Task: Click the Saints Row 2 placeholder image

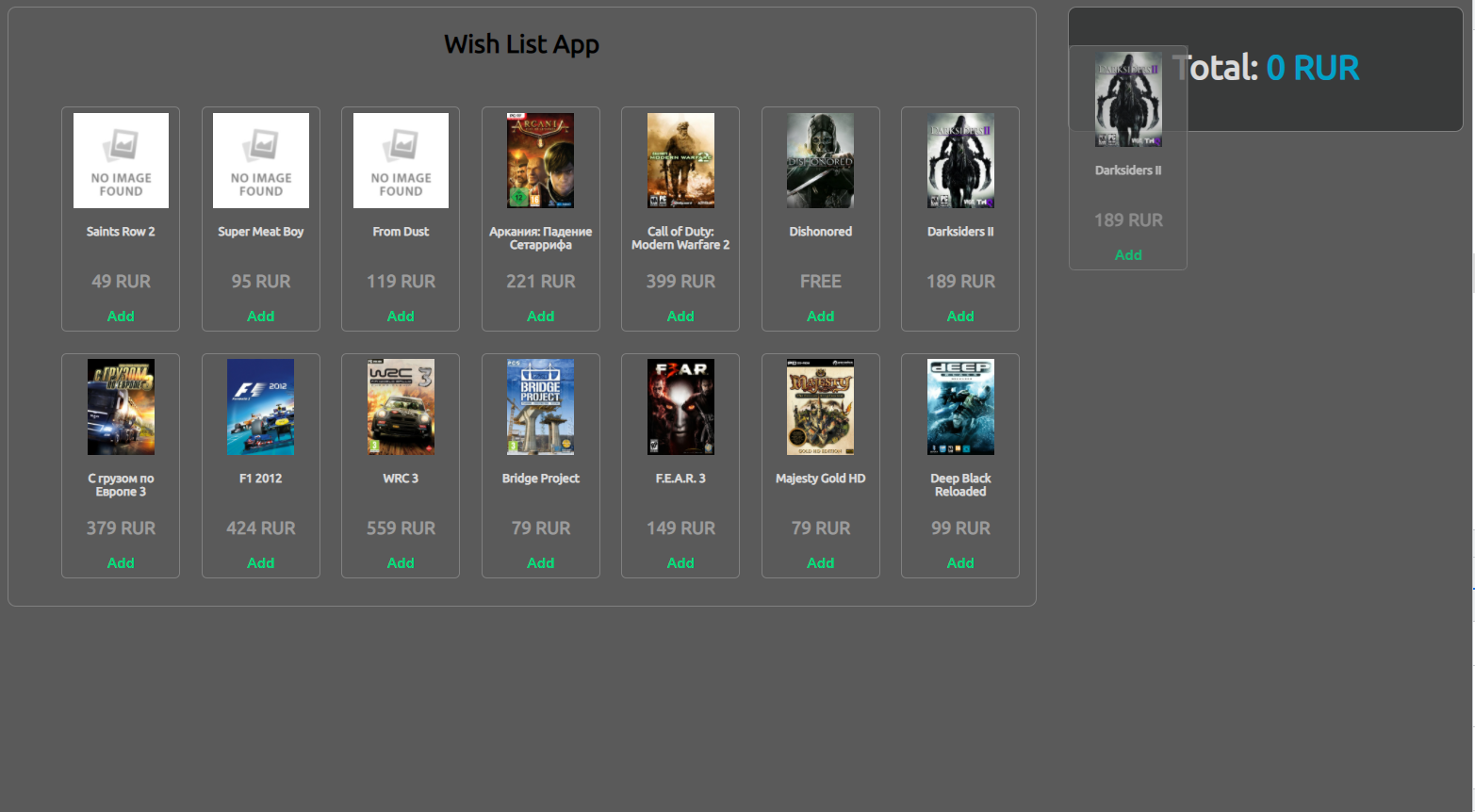Action: coord(121,160)
